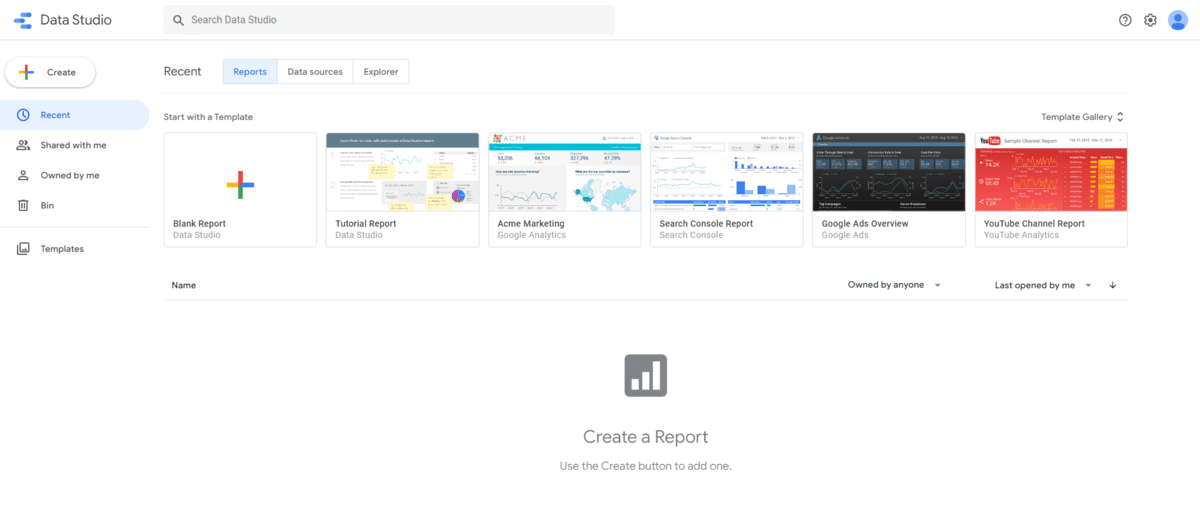The height and width of the screenshot is (525, 1200).
Task: Open the settings gear icon
Action: 1150,20
